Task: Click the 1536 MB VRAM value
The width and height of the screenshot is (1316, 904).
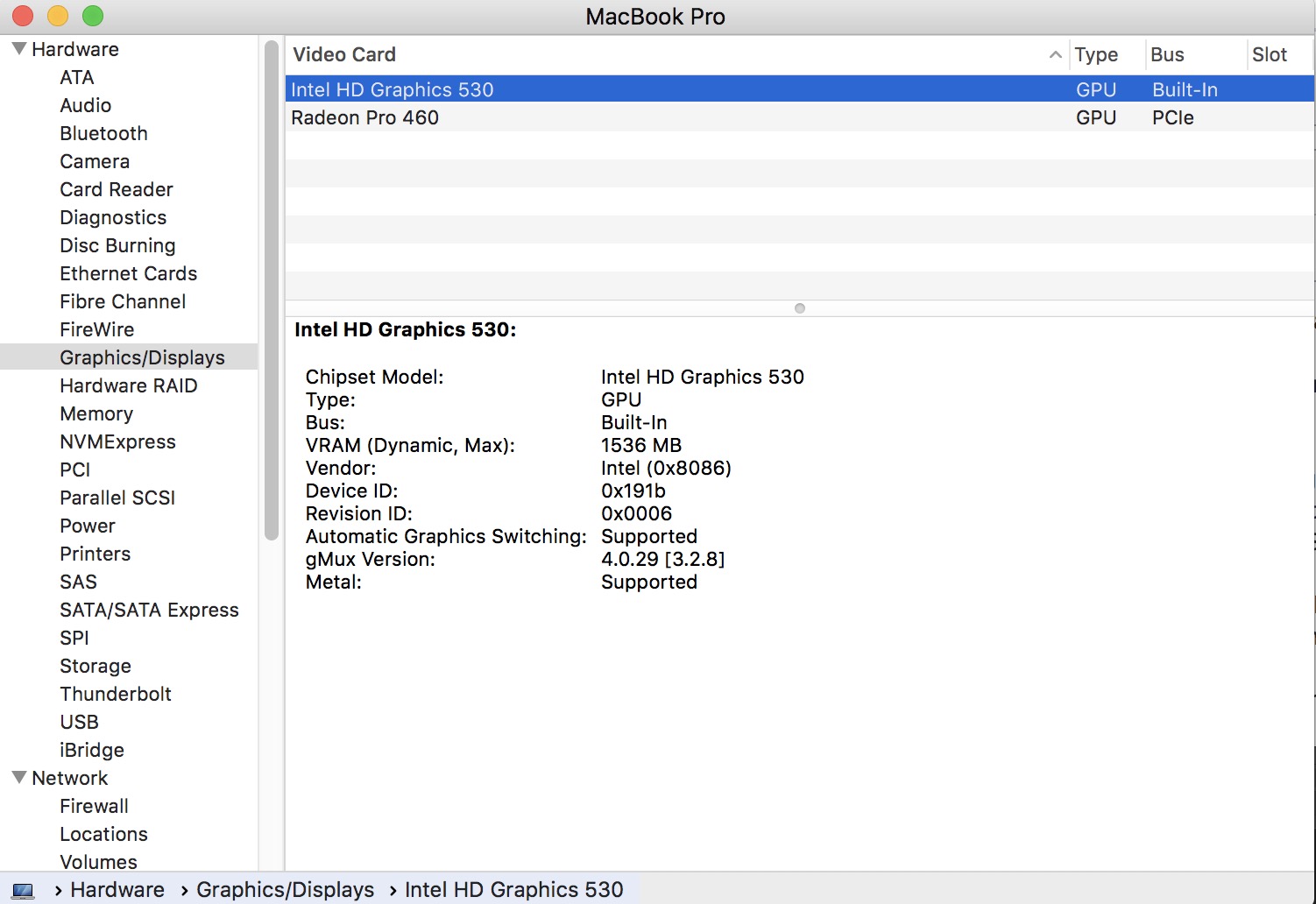Action: tap(641, 445)
